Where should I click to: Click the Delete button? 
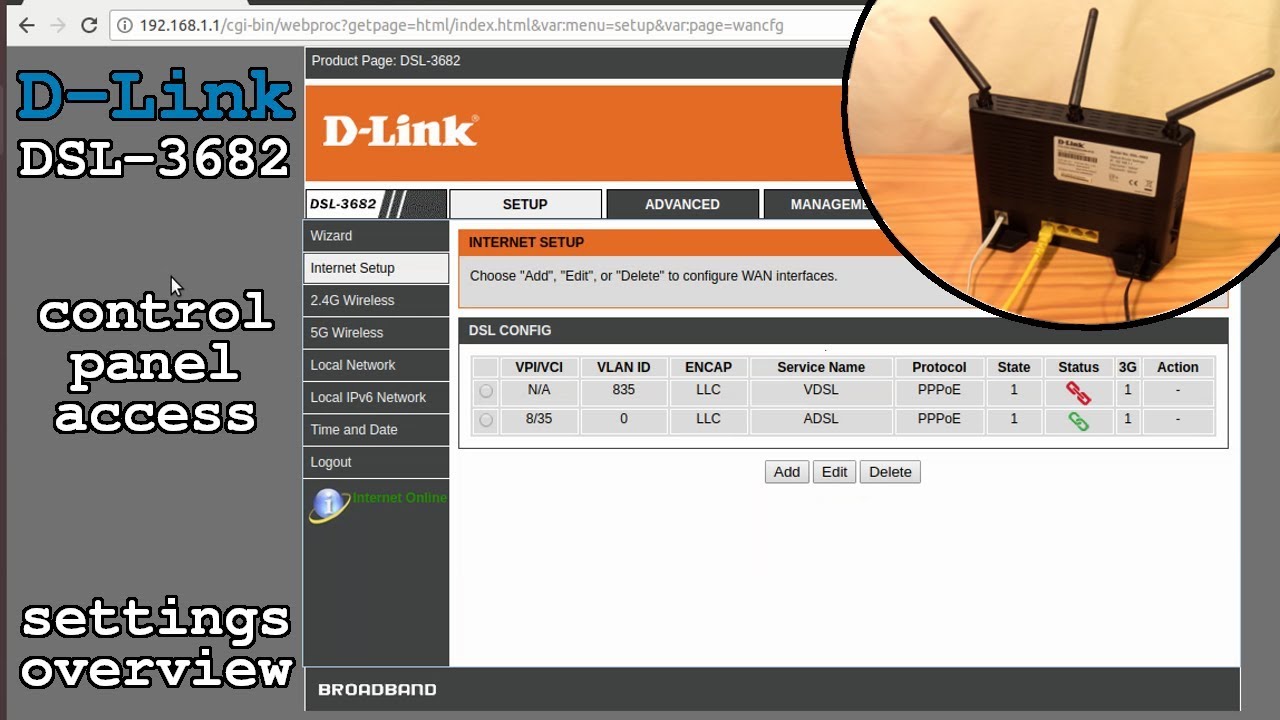pos(890,472)
